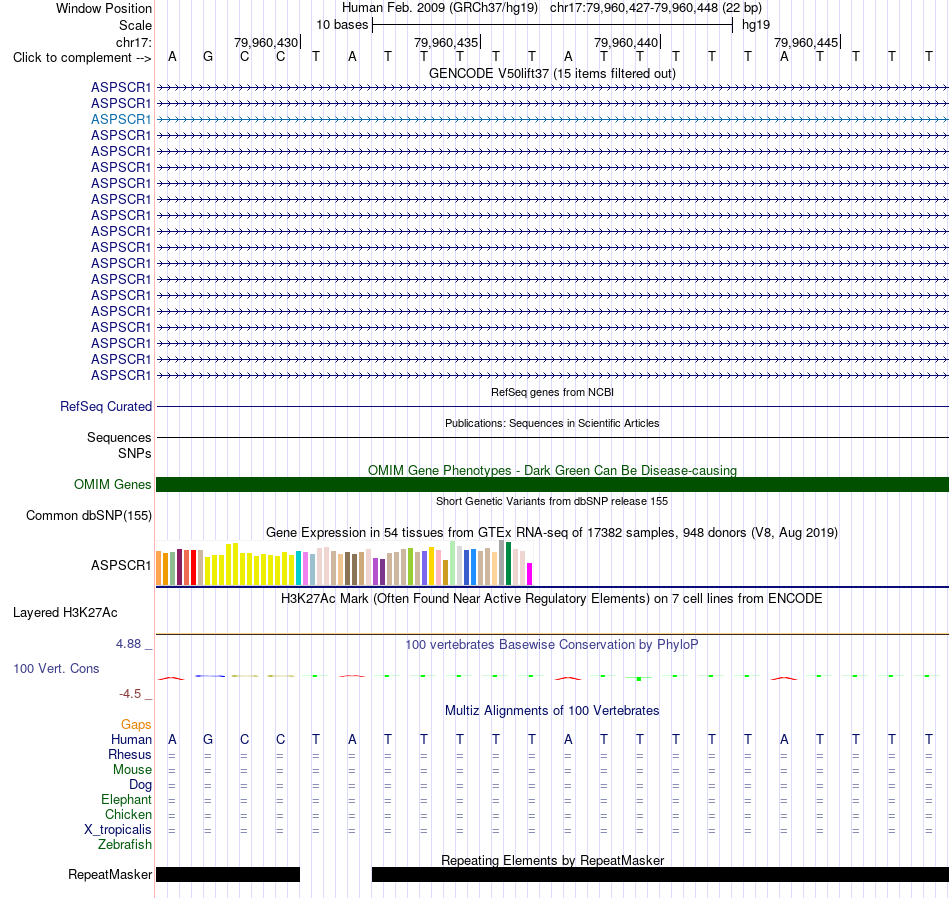Open 'Publications: Sequences in Scientific Articles' title
Viewport: 950px width, 898px height.
552,423
